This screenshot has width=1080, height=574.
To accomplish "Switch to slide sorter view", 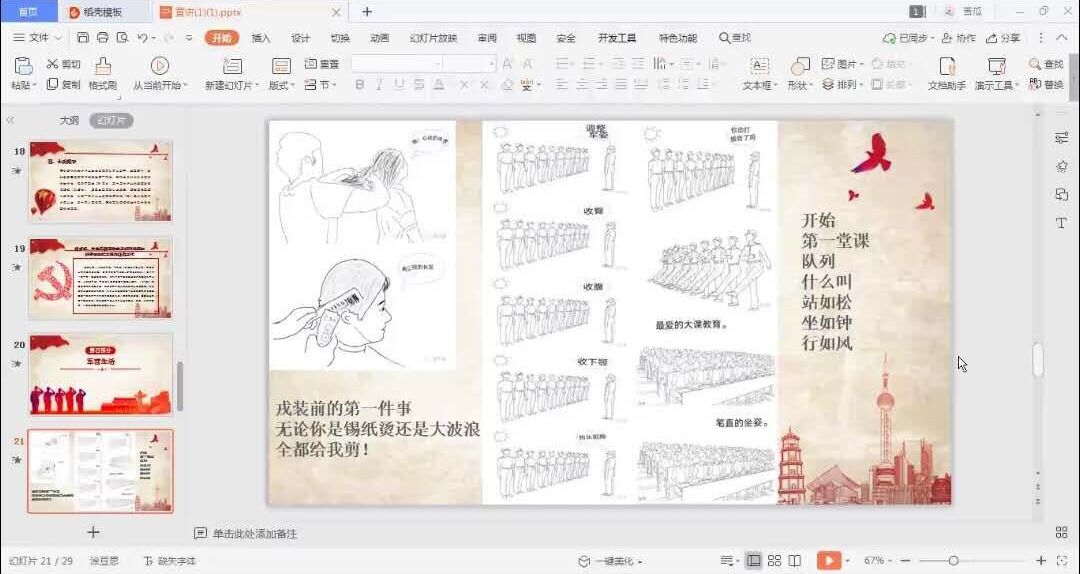I will point(776,561).
